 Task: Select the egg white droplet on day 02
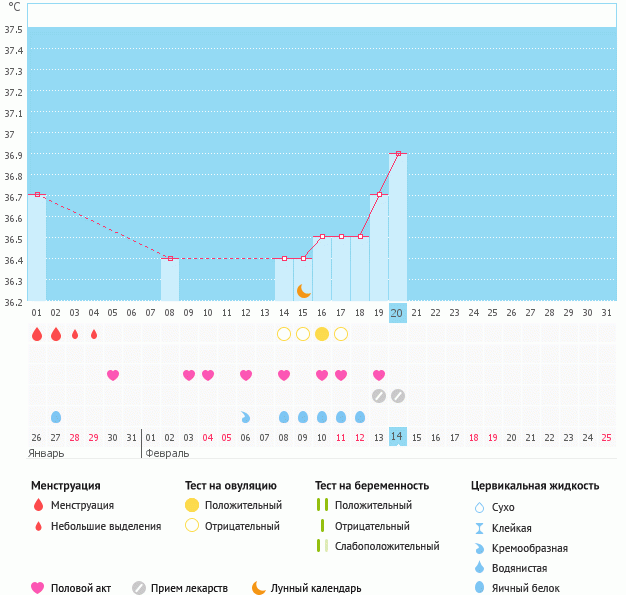tap(56, 416)
